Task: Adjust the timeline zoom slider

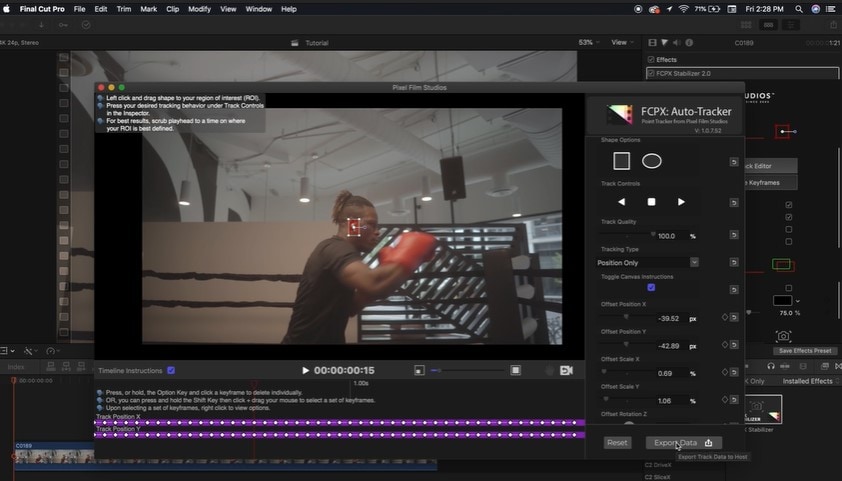Action: [x=467, y=370]
